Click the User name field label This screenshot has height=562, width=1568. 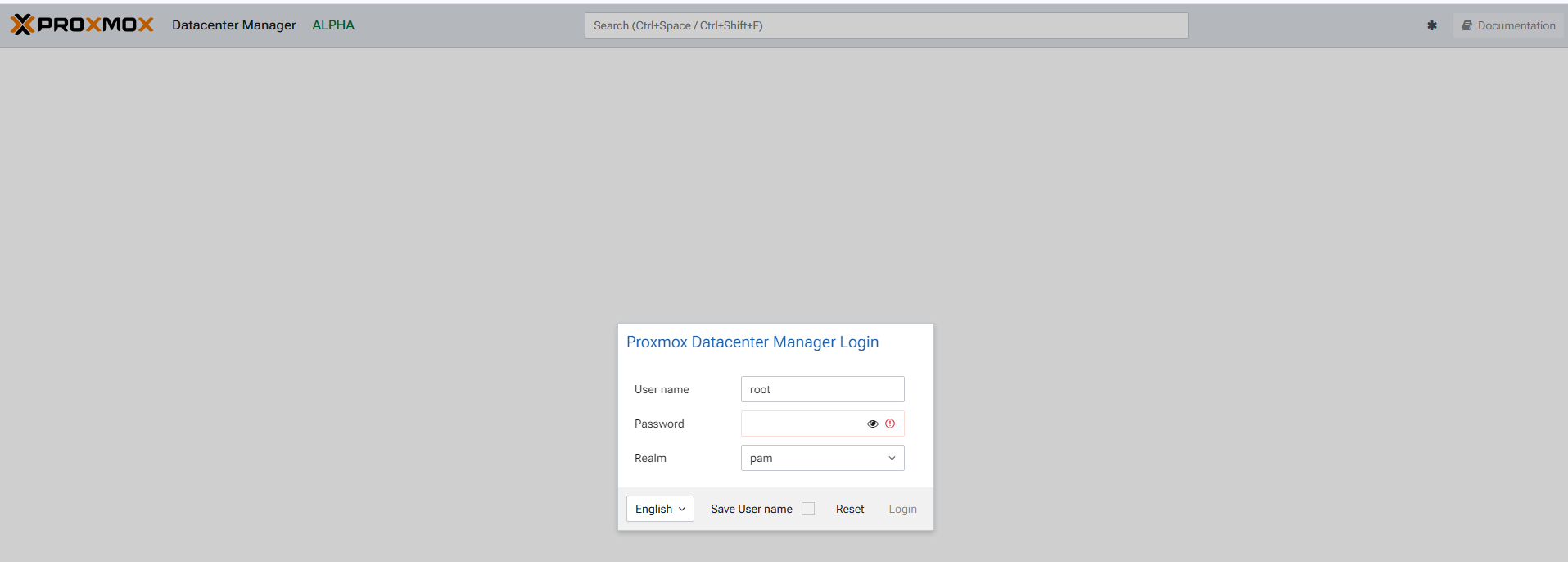(662, 389)
